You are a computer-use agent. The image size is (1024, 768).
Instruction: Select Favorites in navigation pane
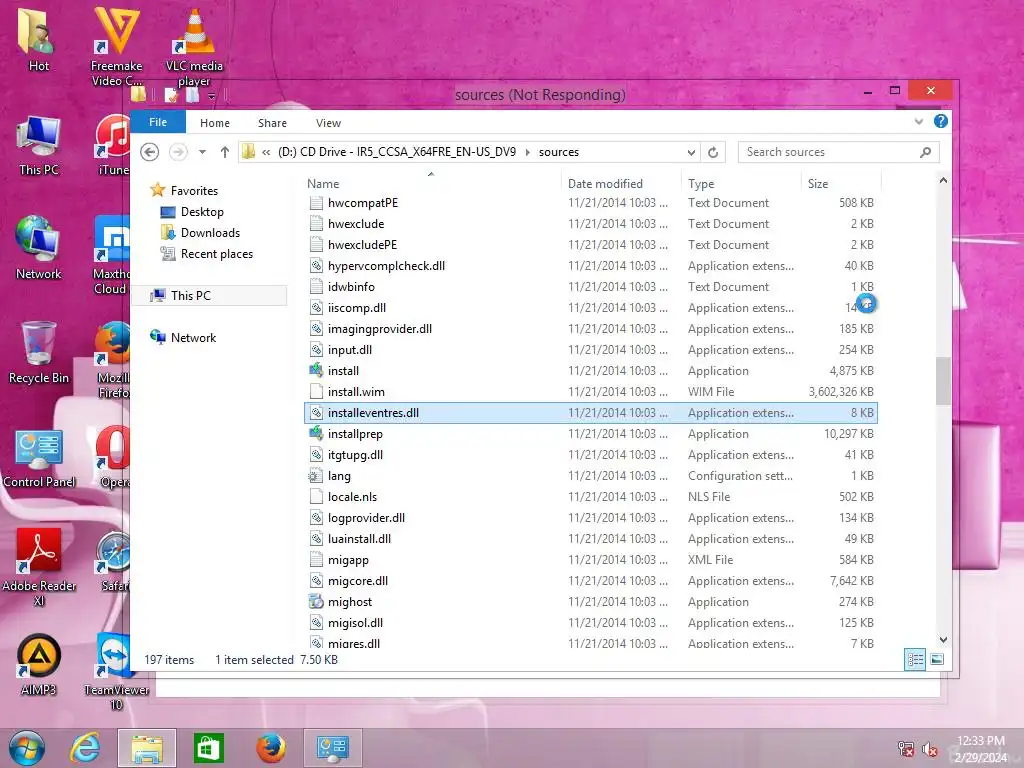pos(194,191)
